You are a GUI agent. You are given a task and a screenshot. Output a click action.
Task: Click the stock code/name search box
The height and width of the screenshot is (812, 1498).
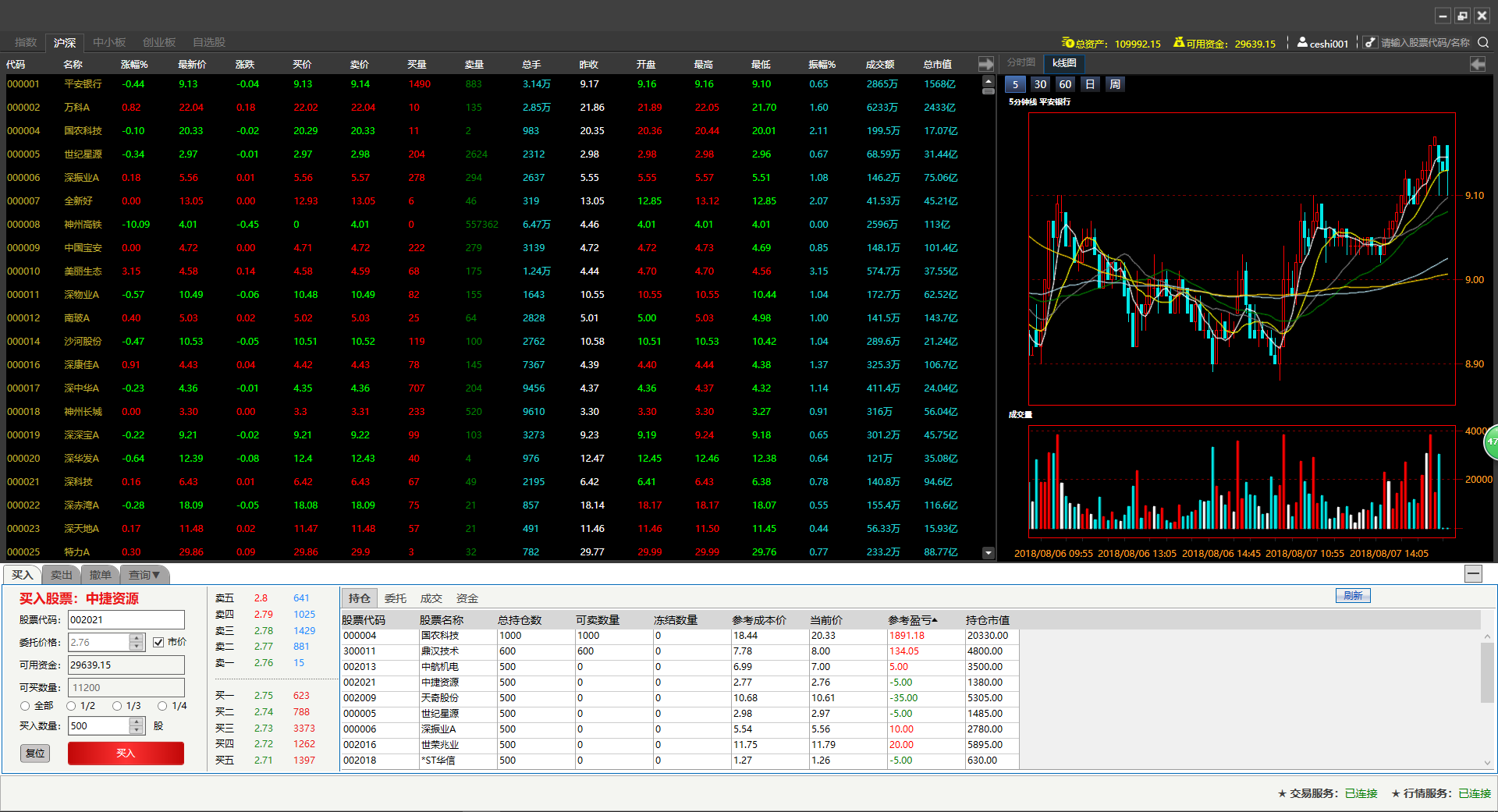tap(1425, 42)
